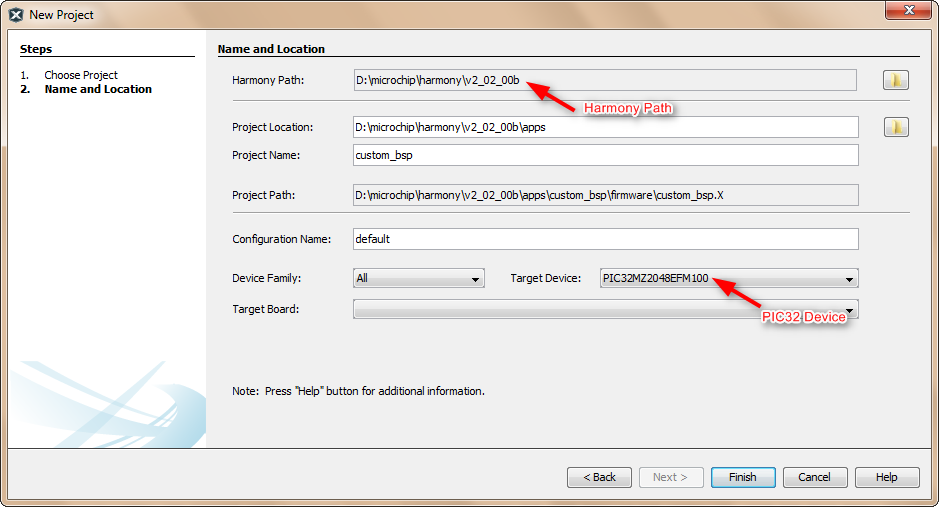
Task: Open the Target Device combo box
Action: click(729, 279)
